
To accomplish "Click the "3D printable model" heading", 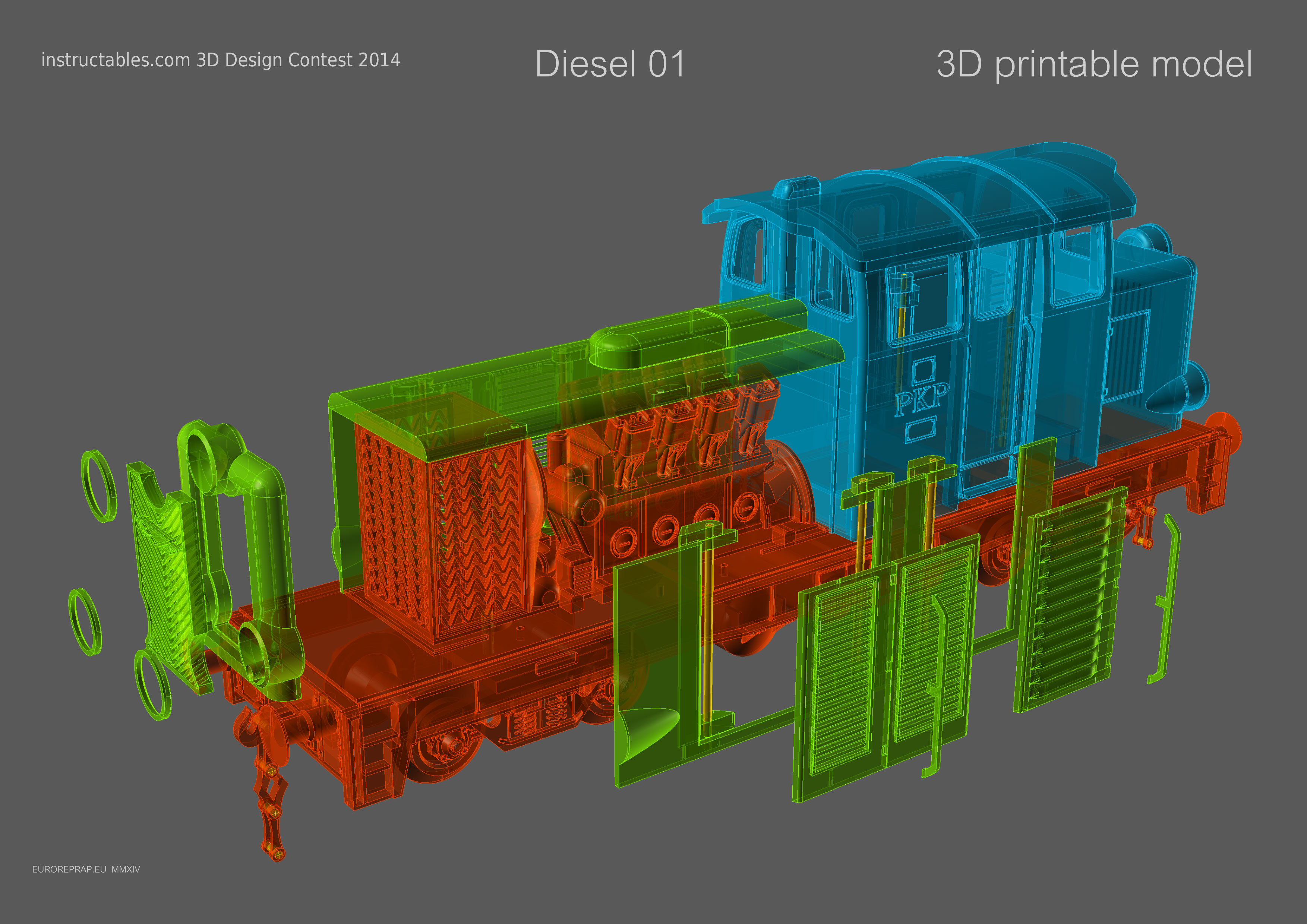I will [x=1094, y=64].
